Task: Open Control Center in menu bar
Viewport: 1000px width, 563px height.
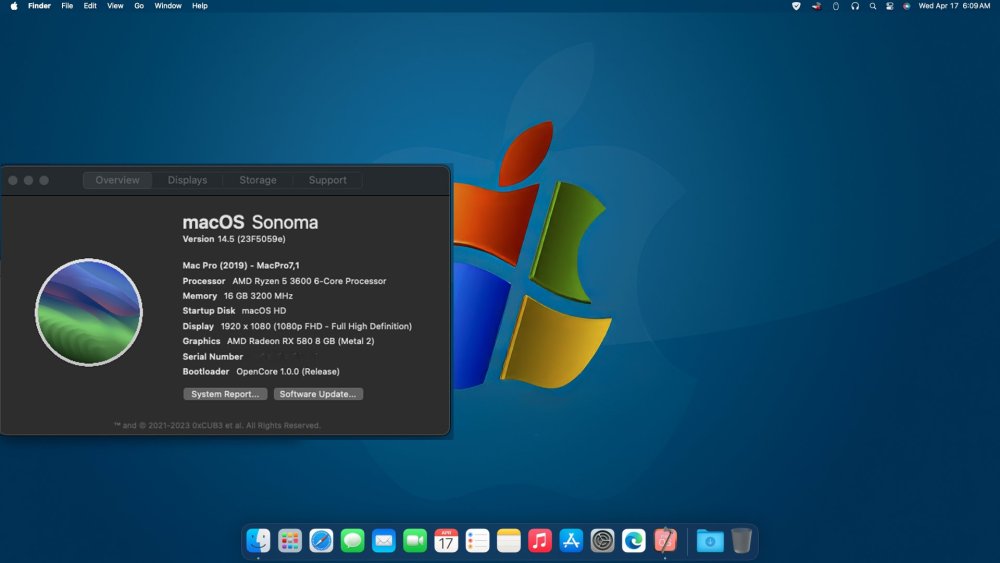Action: click(x=890, y=6)
